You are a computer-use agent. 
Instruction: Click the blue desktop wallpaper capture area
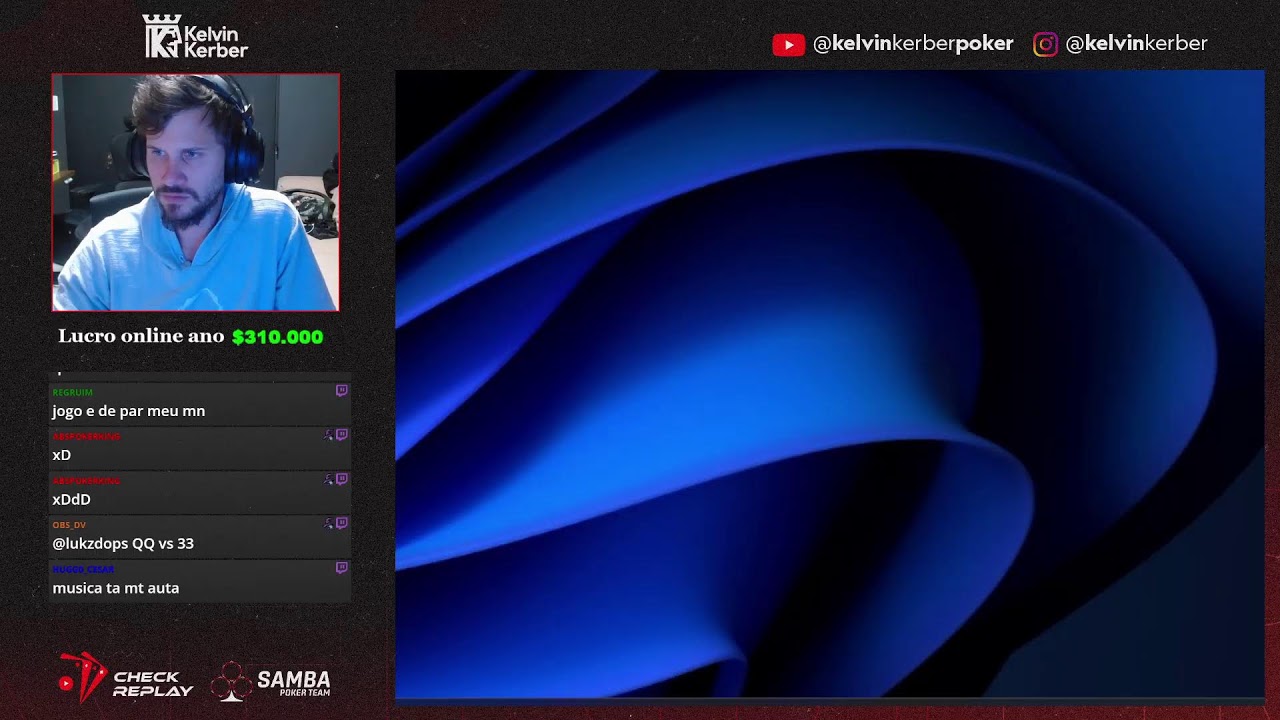point(830,384)
